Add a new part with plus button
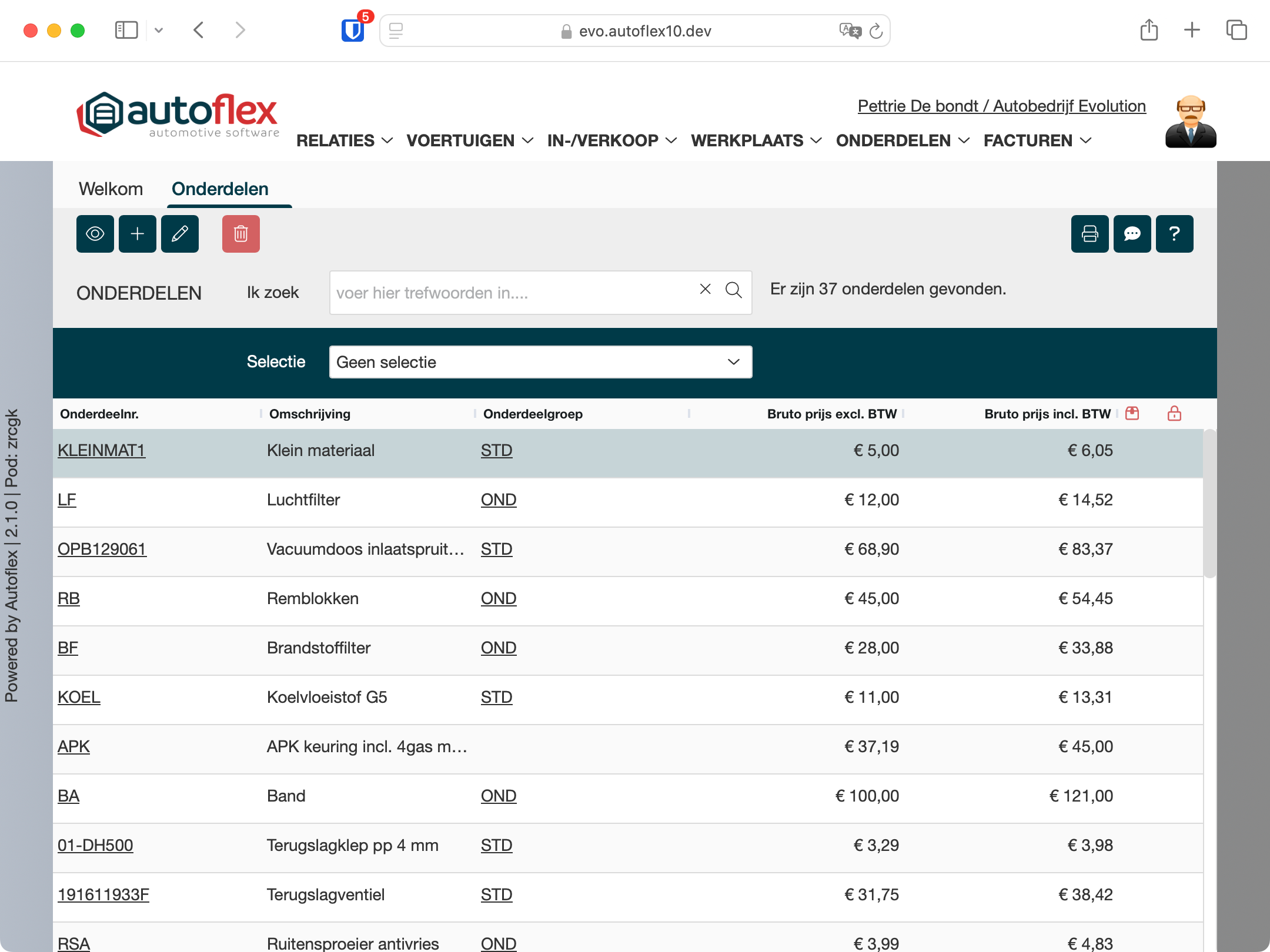 pos(137,234)
